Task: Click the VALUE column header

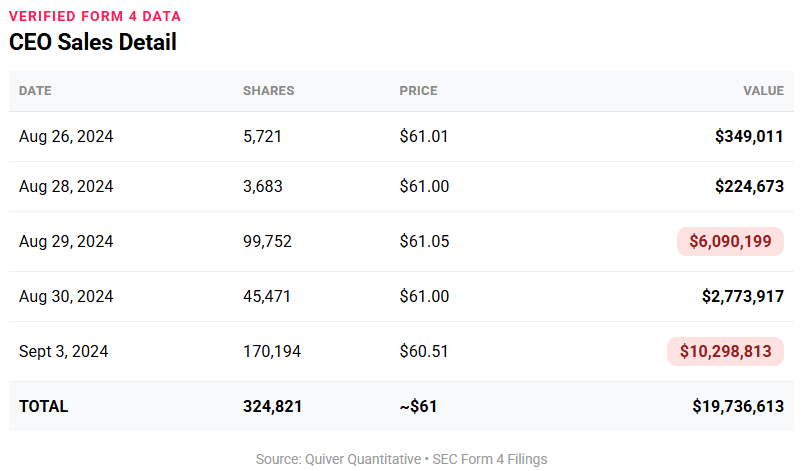Action: pos(763,91)
